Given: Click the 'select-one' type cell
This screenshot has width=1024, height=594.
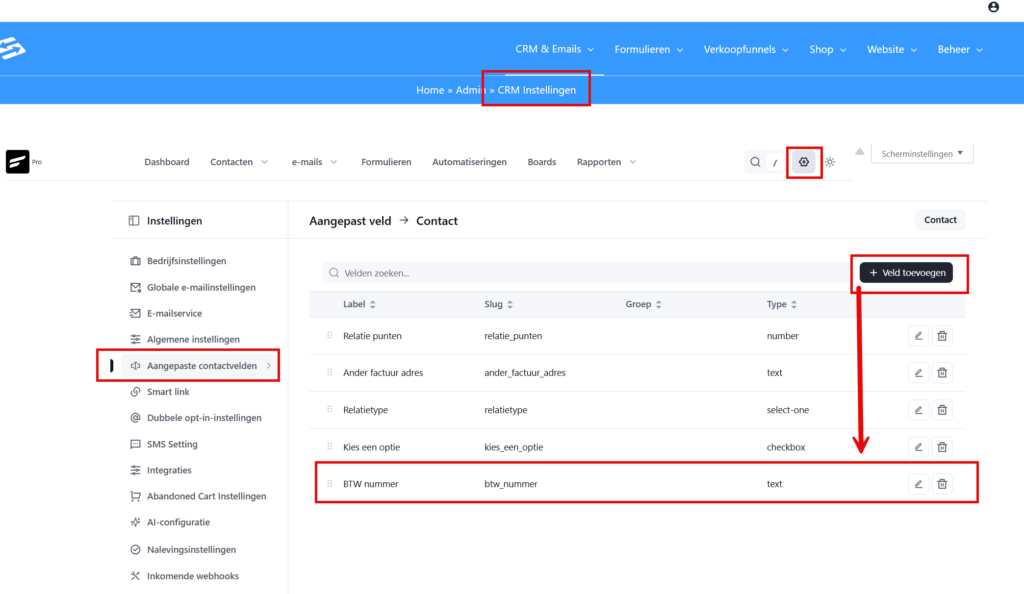Looking at the screenshot, I should point(788,410).
